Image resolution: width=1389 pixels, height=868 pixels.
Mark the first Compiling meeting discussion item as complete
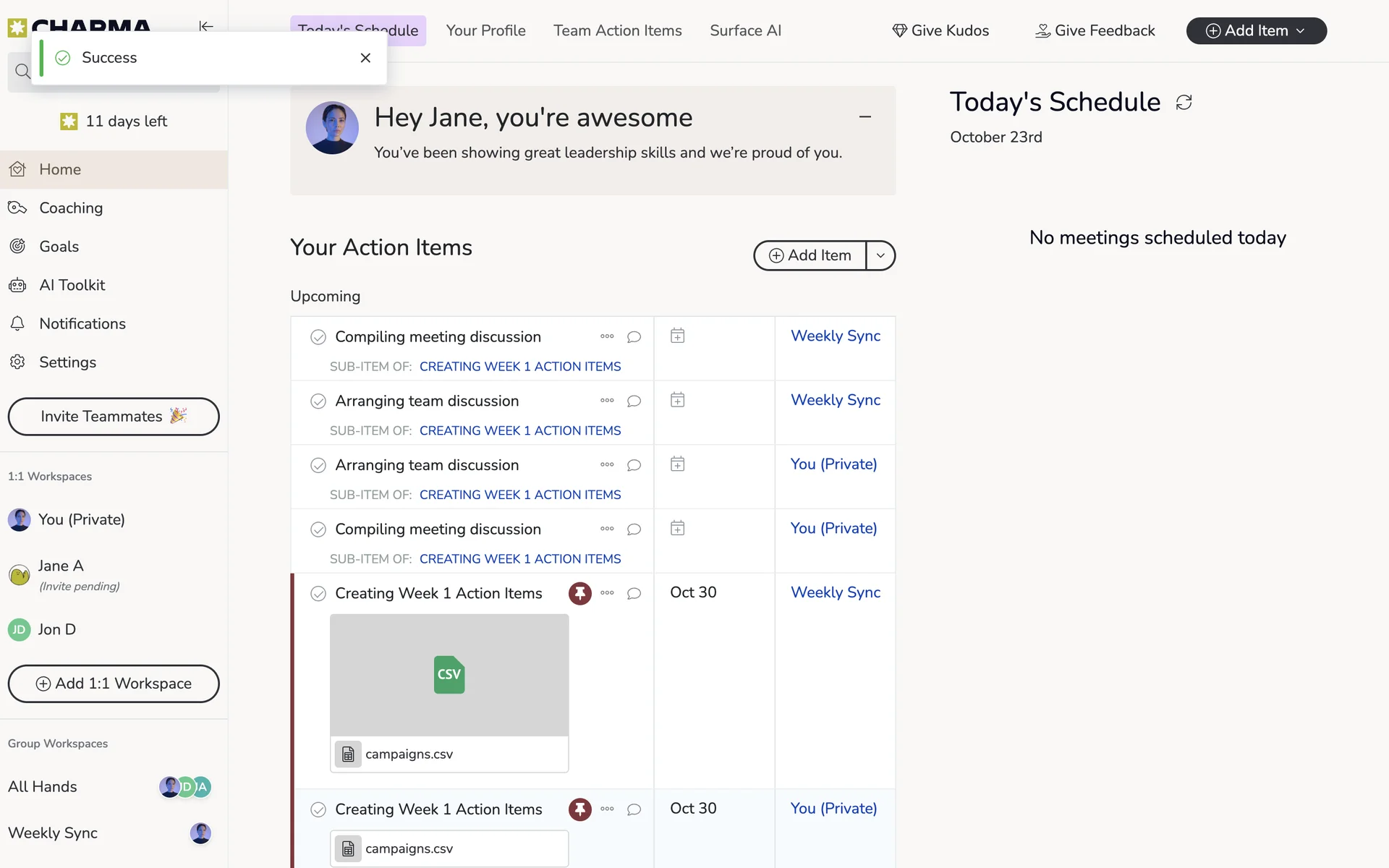[x=318, y=337]
